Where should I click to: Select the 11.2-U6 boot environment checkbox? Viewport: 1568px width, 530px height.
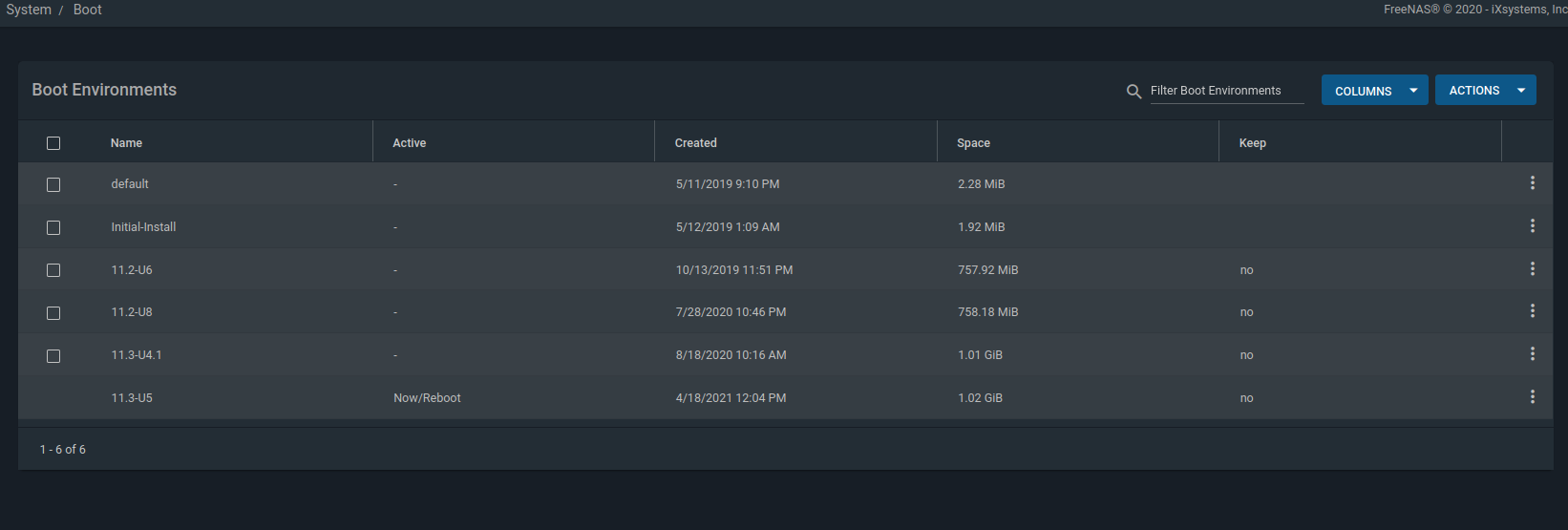coord(53,270)
